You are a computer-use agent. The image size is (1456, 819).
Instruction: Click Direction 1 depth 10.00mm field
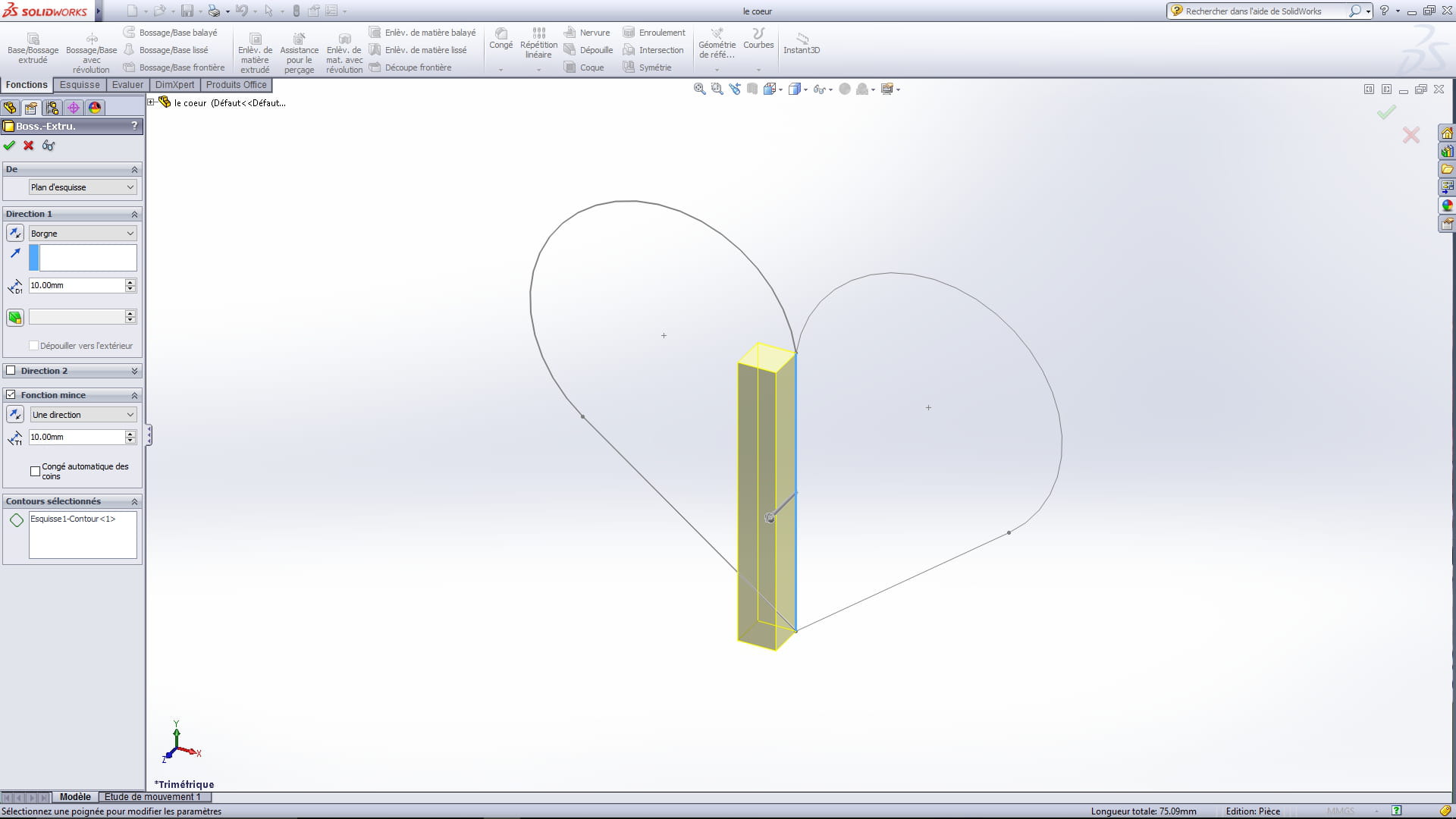coord(76,285)
